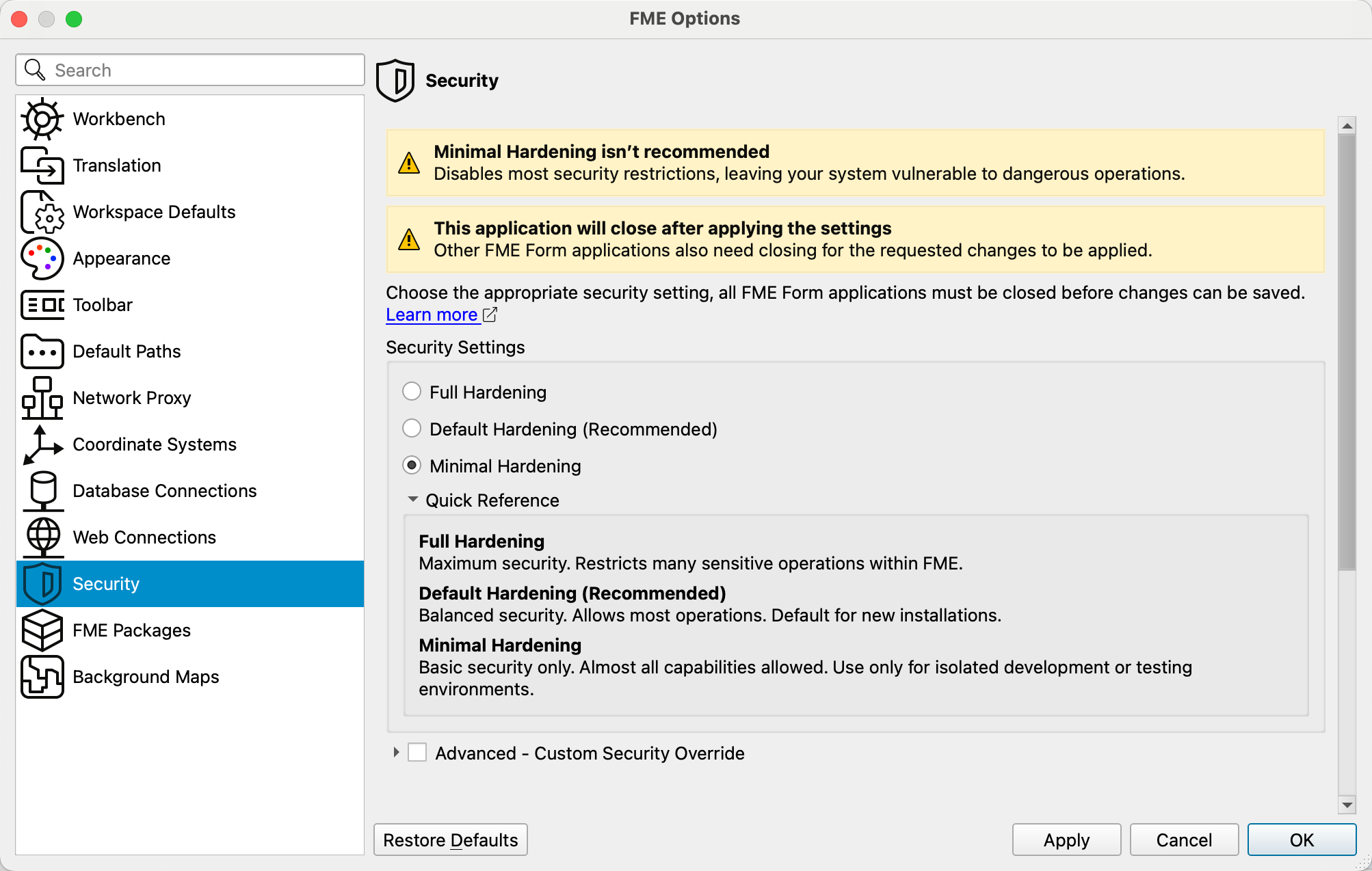
Task: Click the Cancel button
Action: click(x=1185, y=840)
